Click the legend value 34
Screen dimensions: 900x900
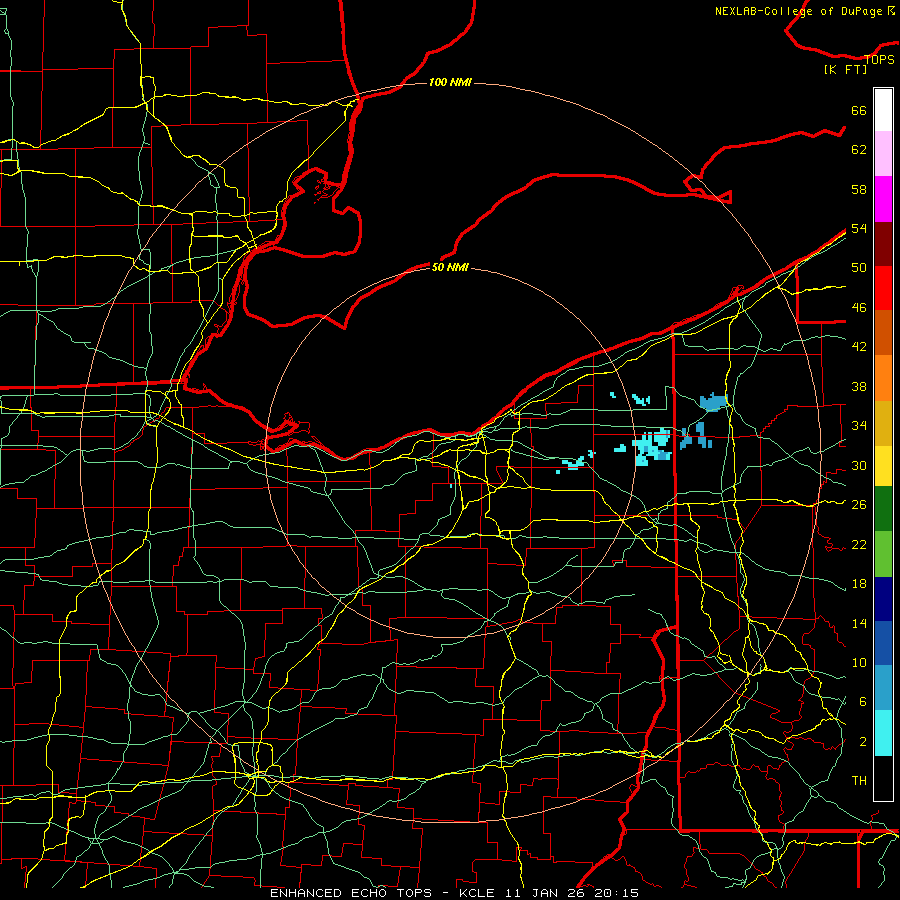click(859, 425)
